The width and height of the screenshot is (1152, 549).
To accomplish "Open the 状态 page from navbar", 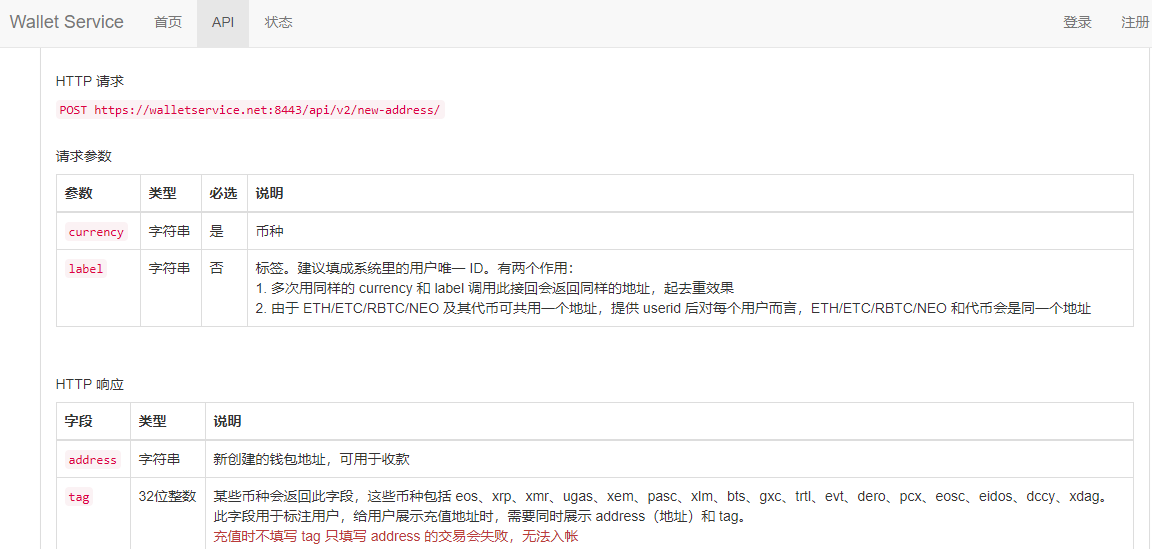I will pyautogui.click(x=279, y=22).
